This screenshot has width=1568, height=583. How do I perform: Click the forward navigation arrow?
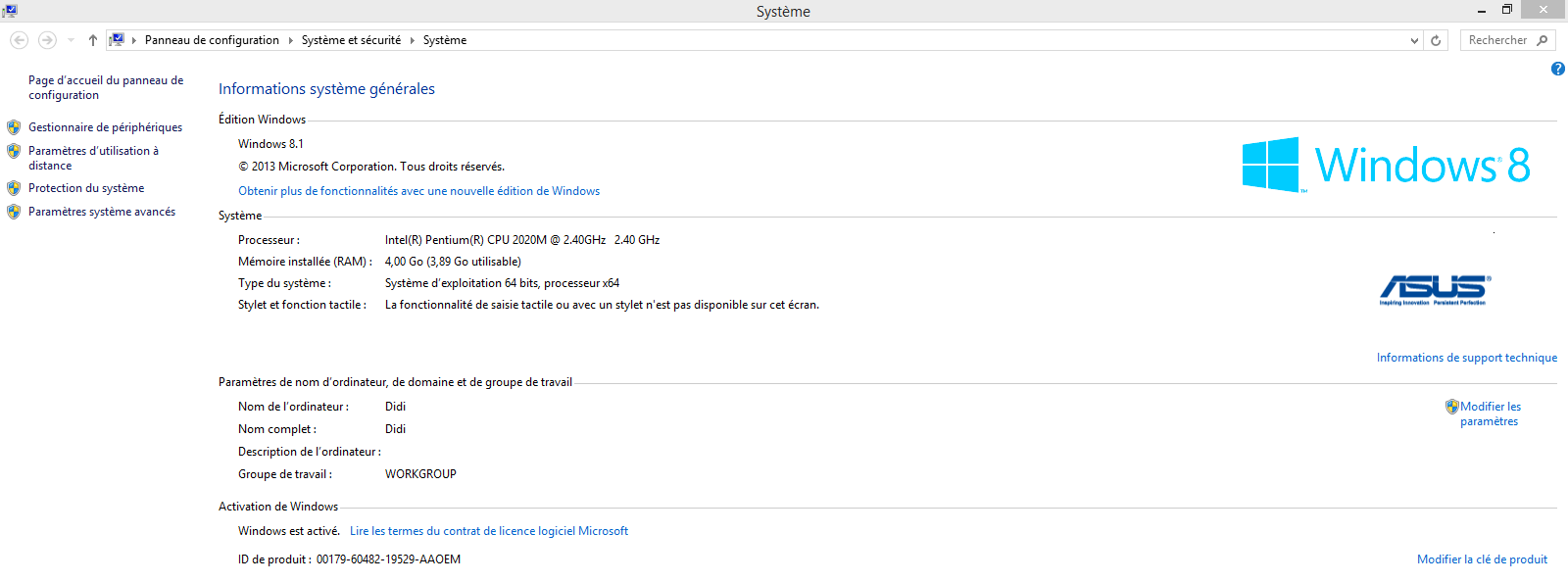pos(47,40)
